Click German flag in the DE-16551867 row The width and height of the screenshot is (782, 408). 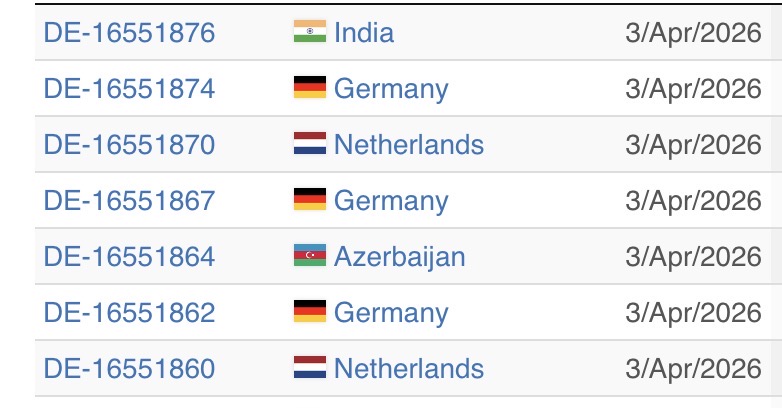(x=310, y=200)
